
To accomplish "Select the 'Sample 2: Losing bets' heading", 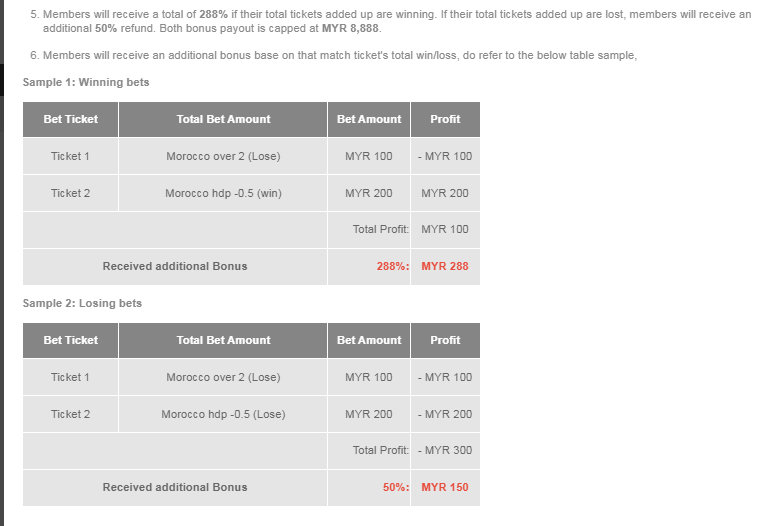I will click(x=82, y=303).
